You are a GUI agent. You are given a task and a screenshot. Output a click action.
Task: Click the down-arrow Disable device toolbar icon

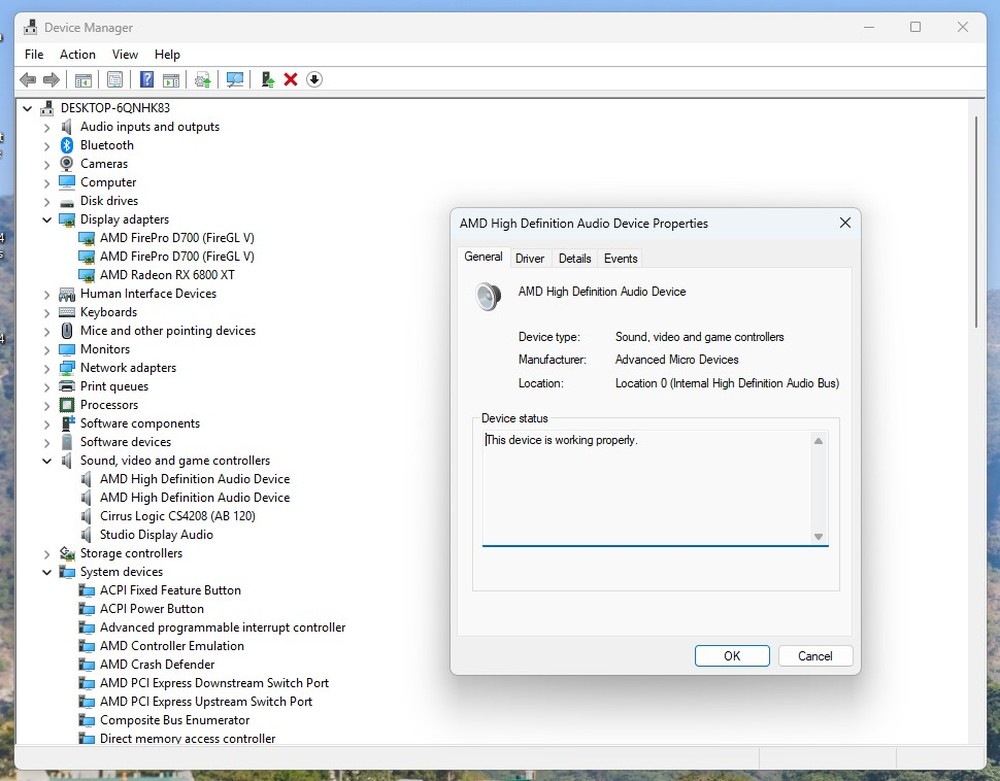pos(314,80)
